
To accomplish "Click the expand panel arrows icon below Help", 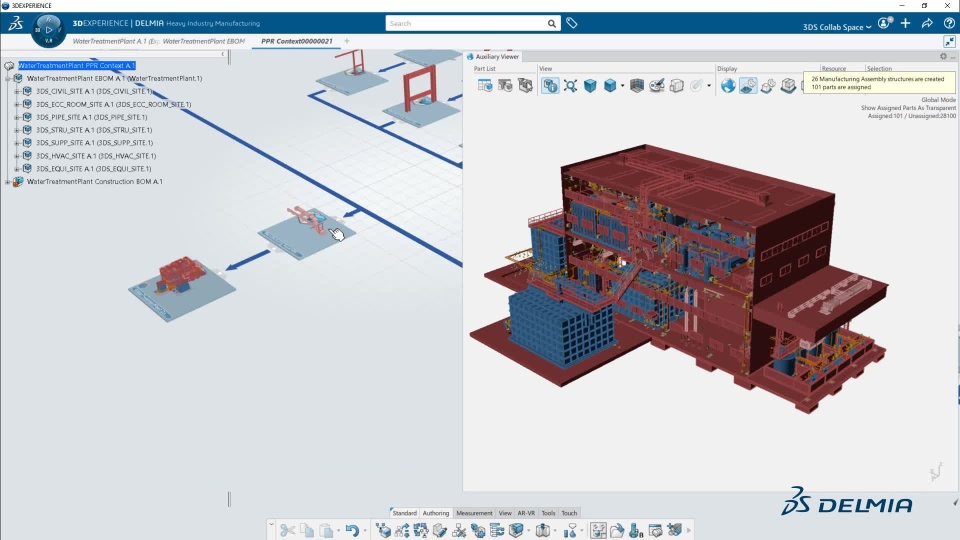I will (x=949, y=42).
